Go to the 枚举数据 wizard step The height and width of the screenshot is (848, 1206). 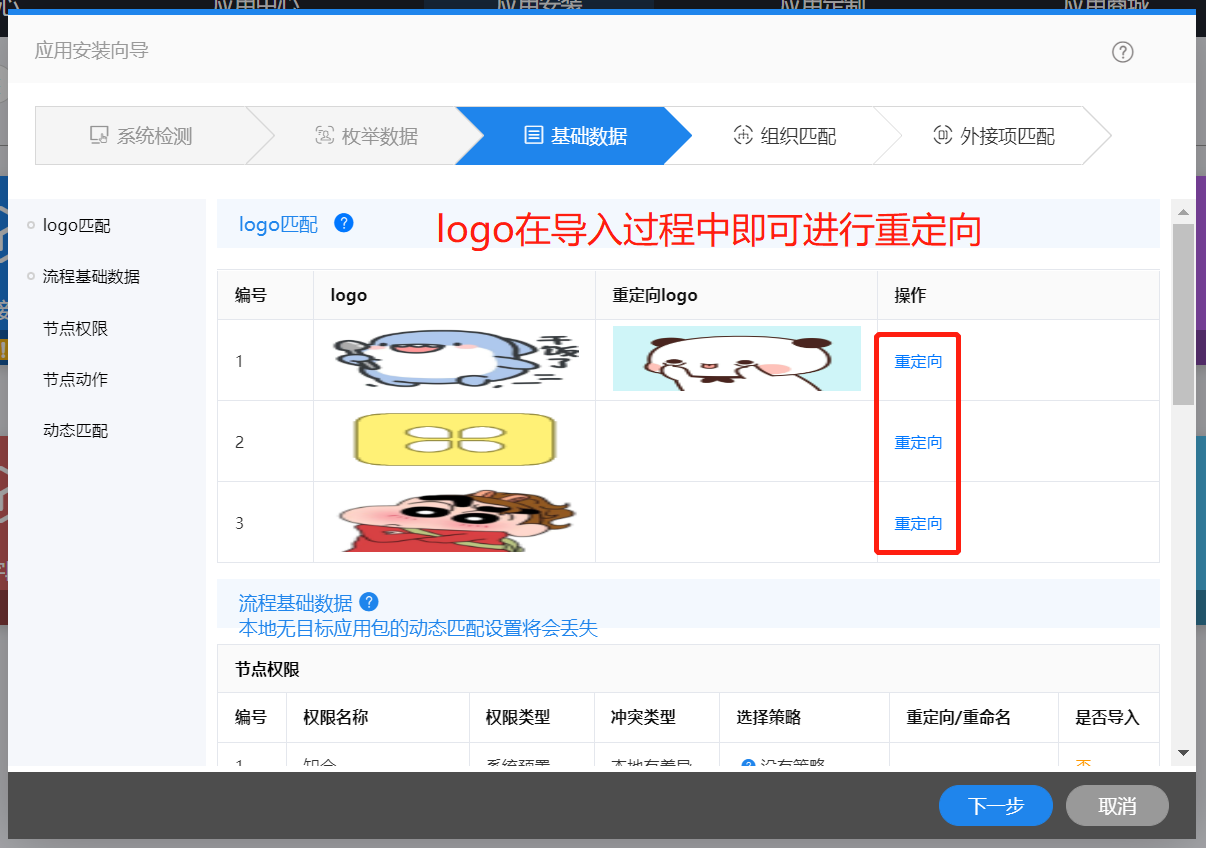[366, 135]
